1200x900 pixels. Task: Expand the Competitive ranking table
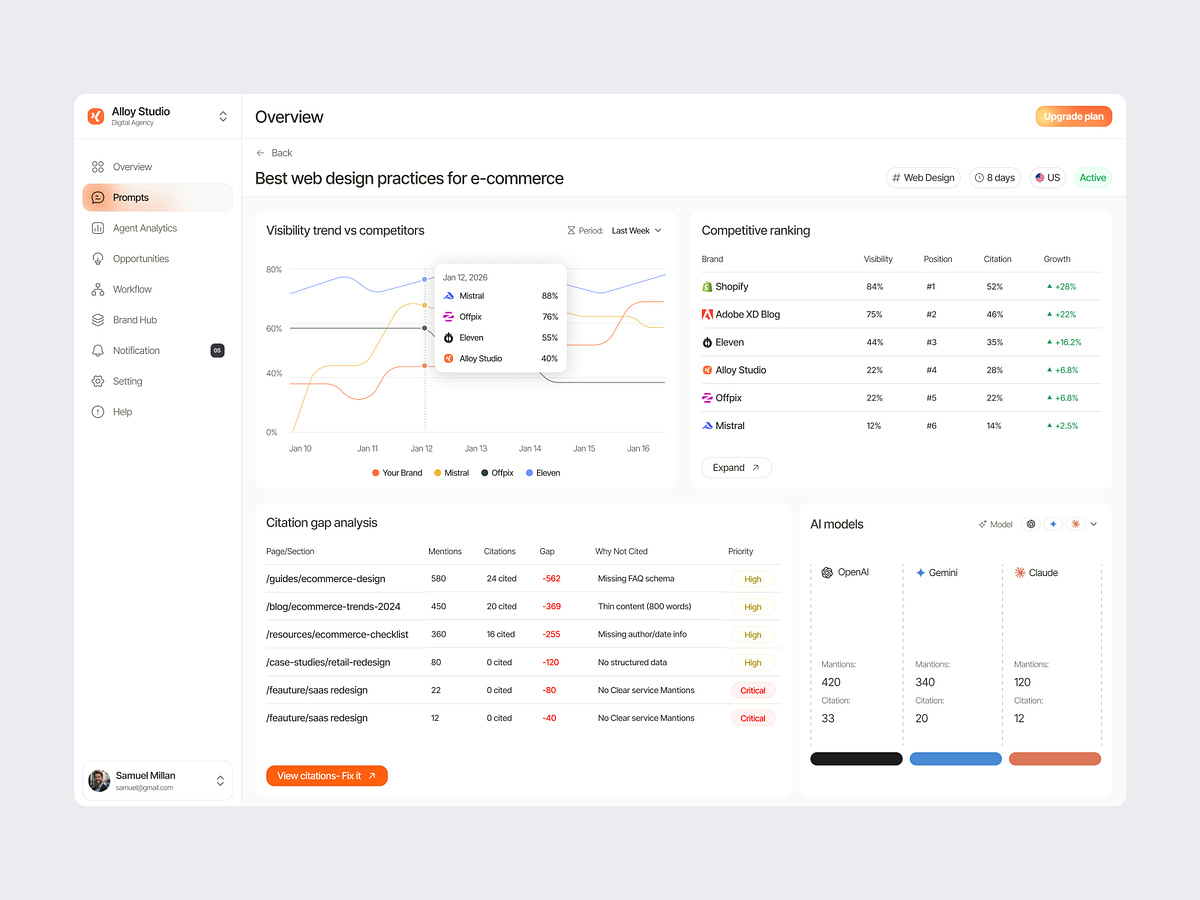737,468
